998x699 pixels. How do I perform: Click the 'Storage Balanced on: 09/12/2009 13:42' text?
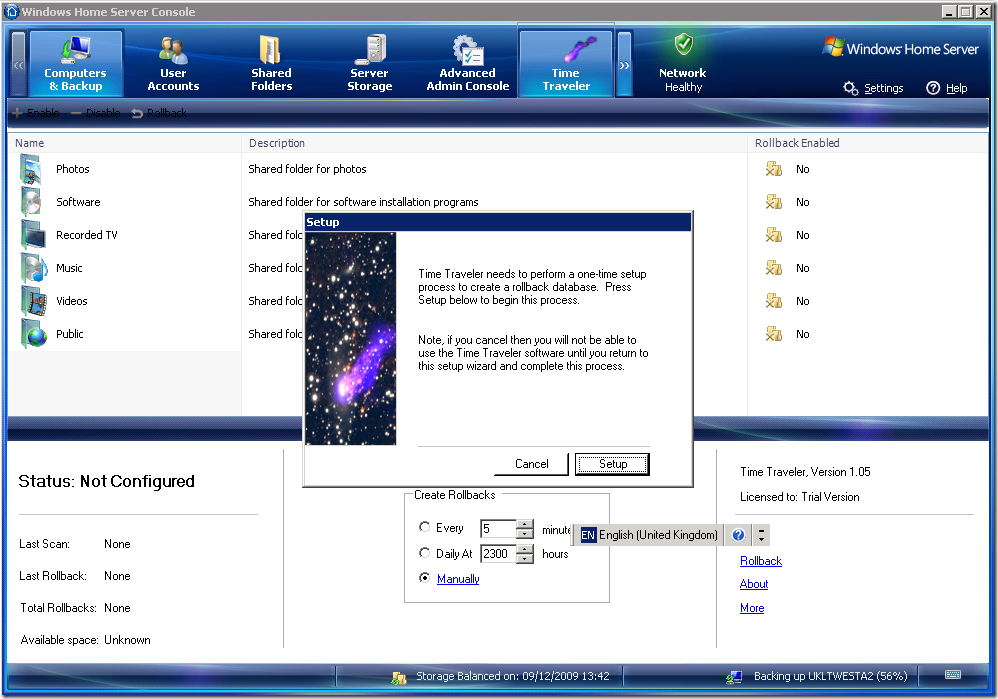(x=513, y=676)
